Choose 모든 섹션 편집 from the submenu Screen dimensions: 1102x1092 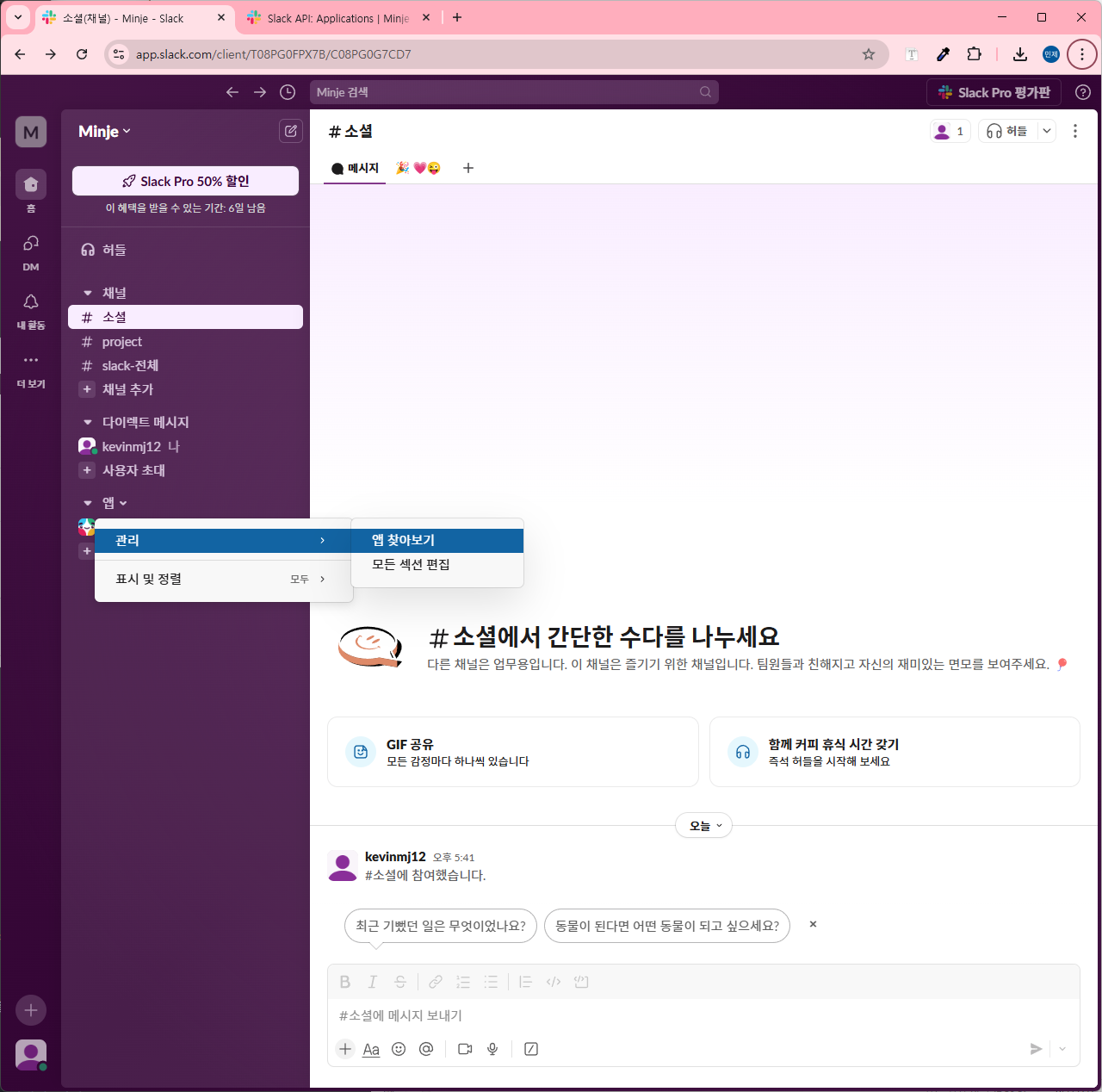click(437, 564)
